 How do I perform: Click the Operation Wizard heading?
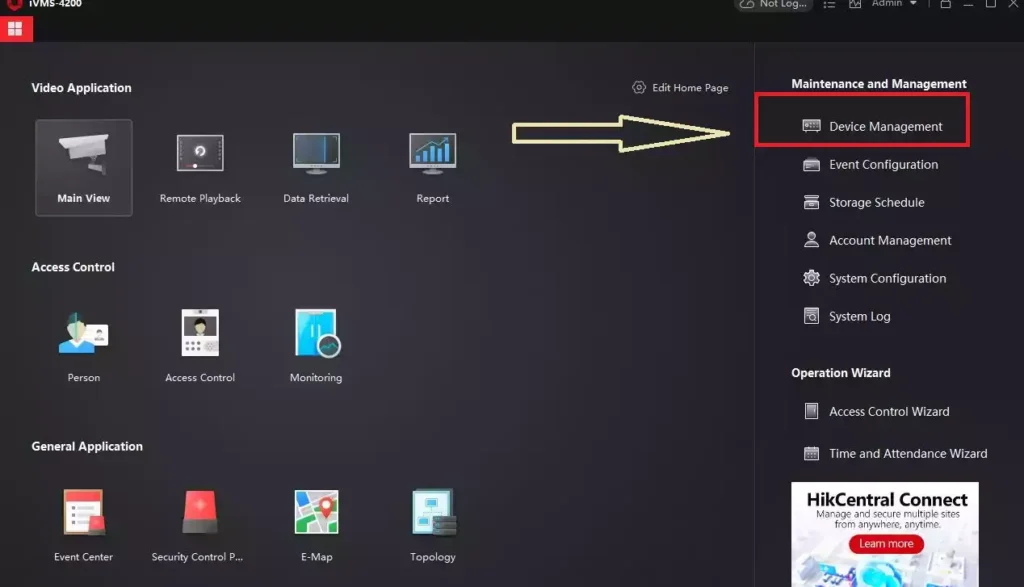click(840, 373)
